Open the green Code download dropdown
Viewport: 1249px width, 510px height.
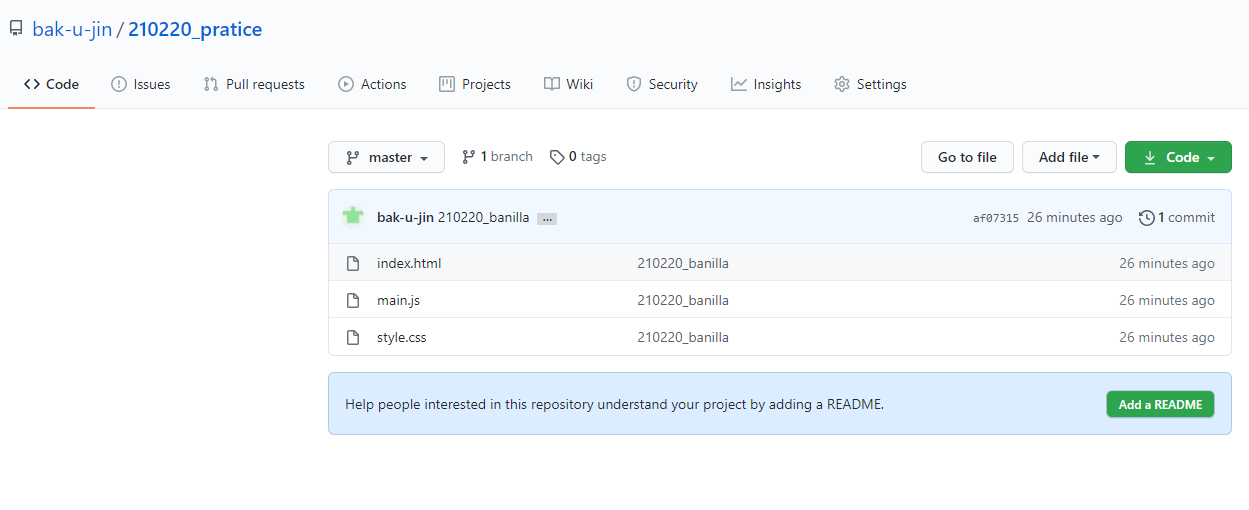[1178, 157]
